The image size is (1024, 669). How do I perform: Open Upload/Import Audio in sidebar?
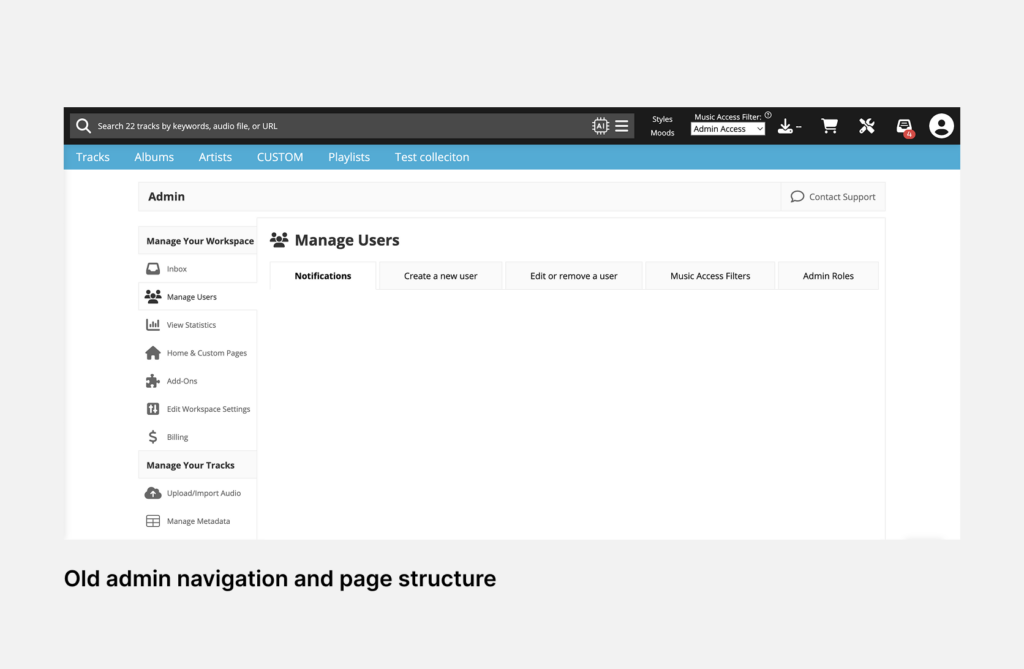pos(203,493)
